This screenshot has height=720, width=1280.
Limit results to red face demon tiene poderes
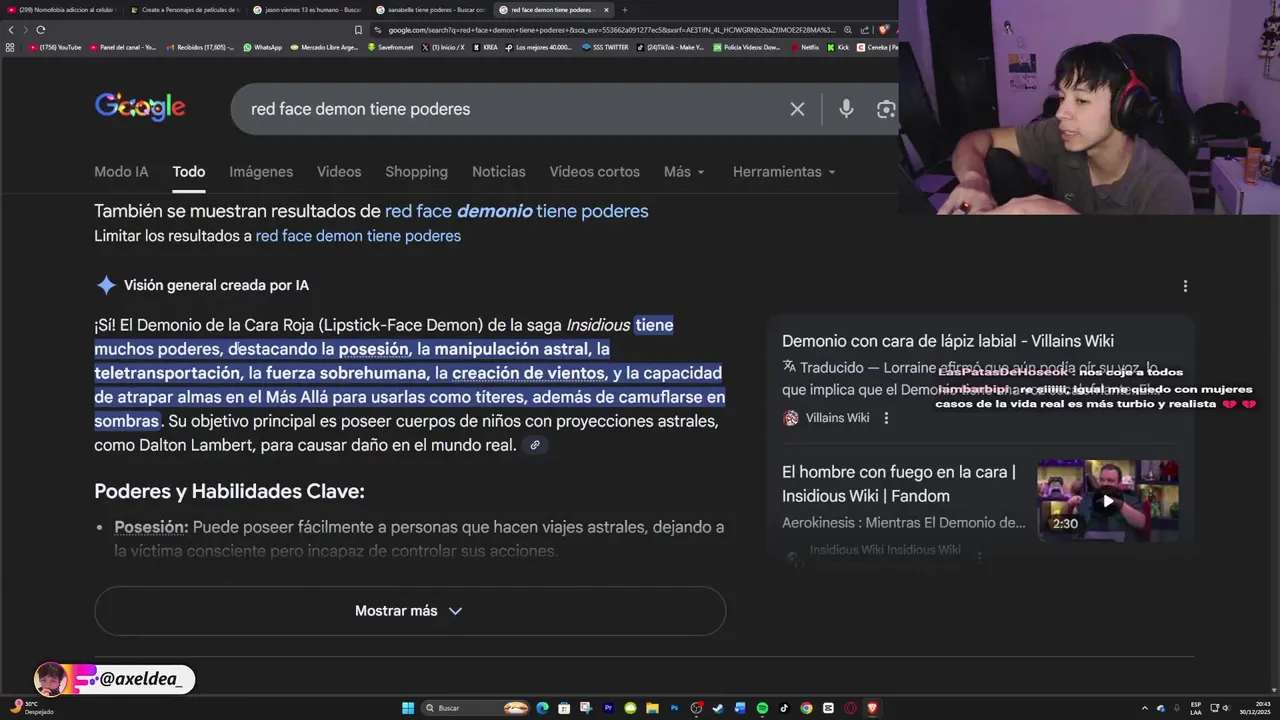[358, 236]
